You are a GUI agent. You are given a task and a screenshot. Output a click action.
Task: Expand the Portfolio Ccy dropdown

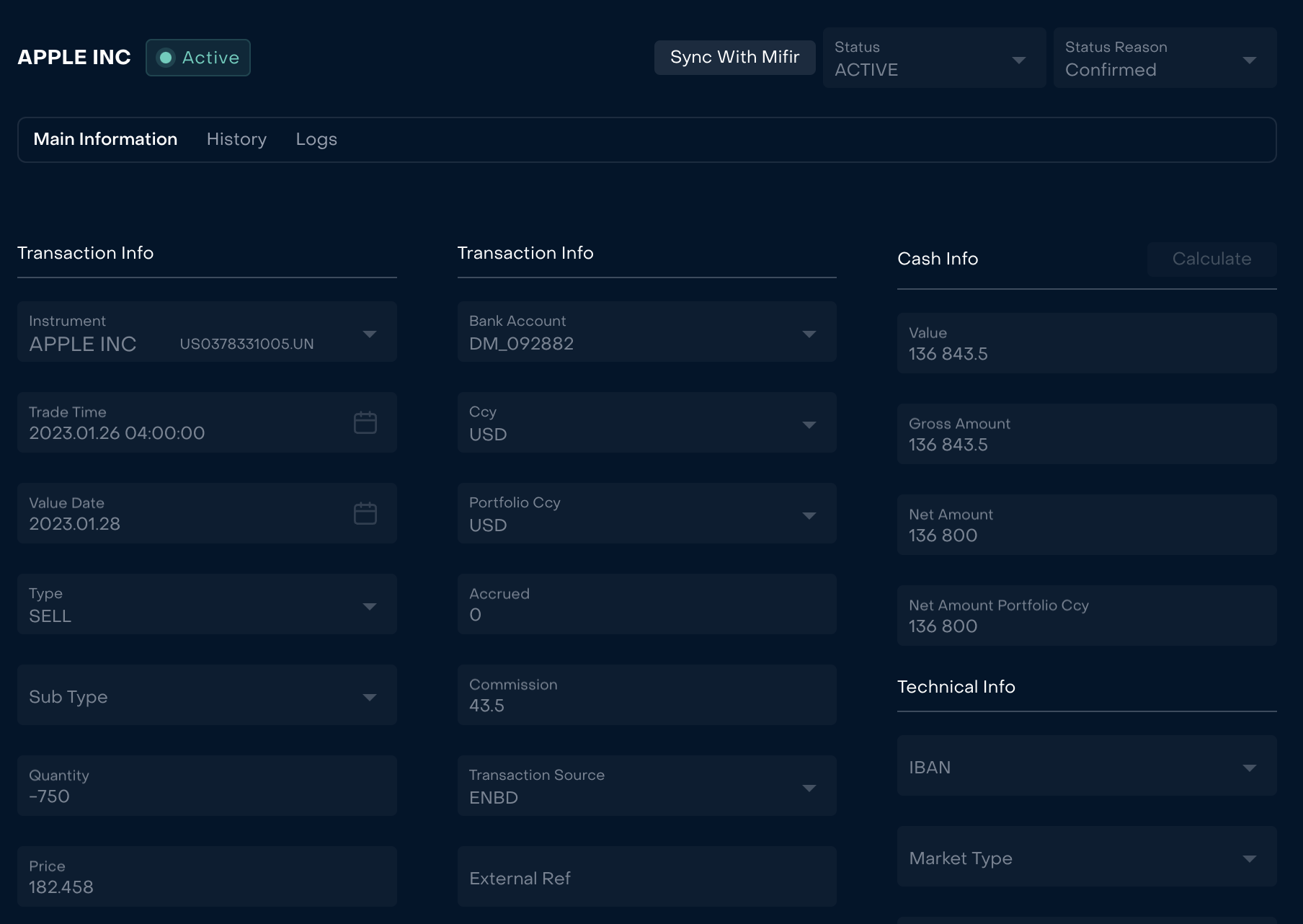point(647,513)
